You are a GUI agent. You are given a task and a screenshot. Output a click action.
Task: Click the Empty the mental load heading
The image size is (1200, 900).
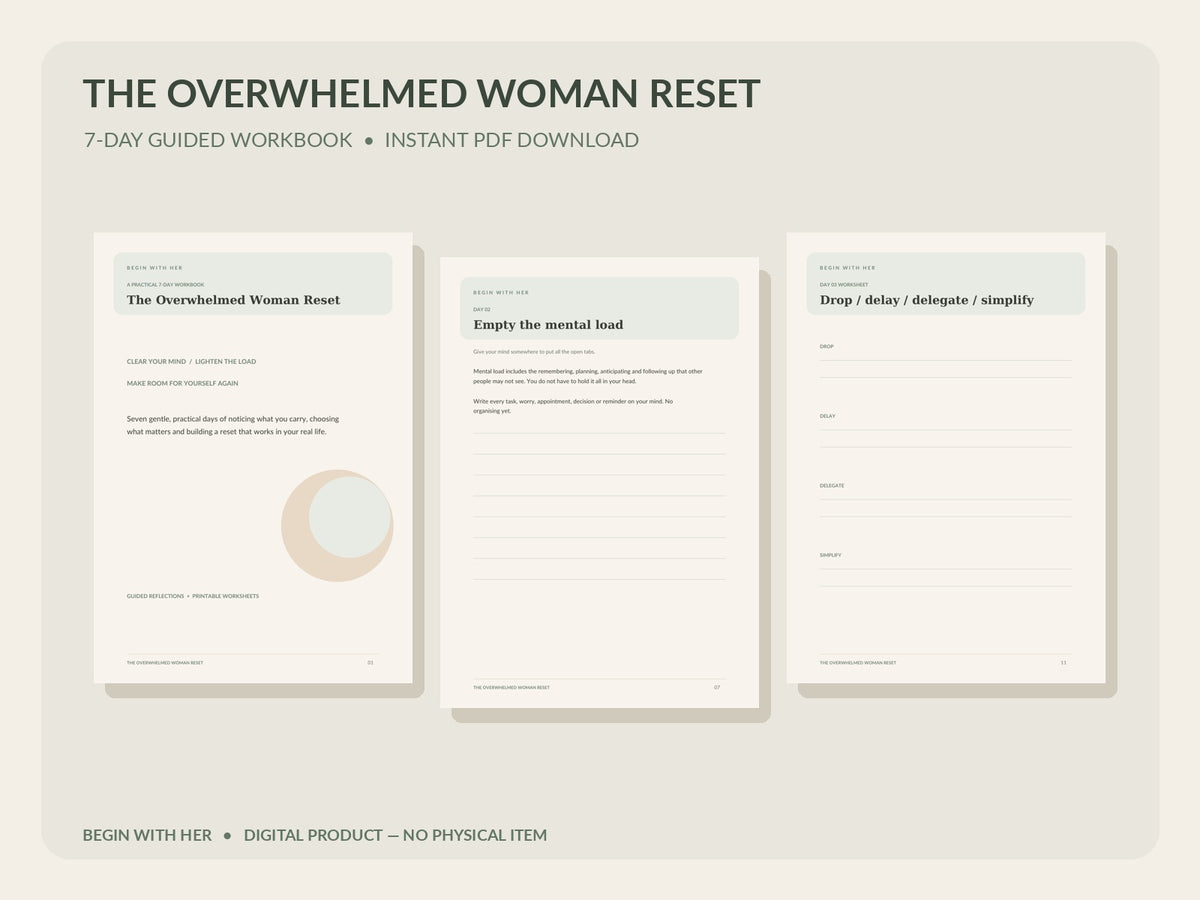click(x=548, y=325)
